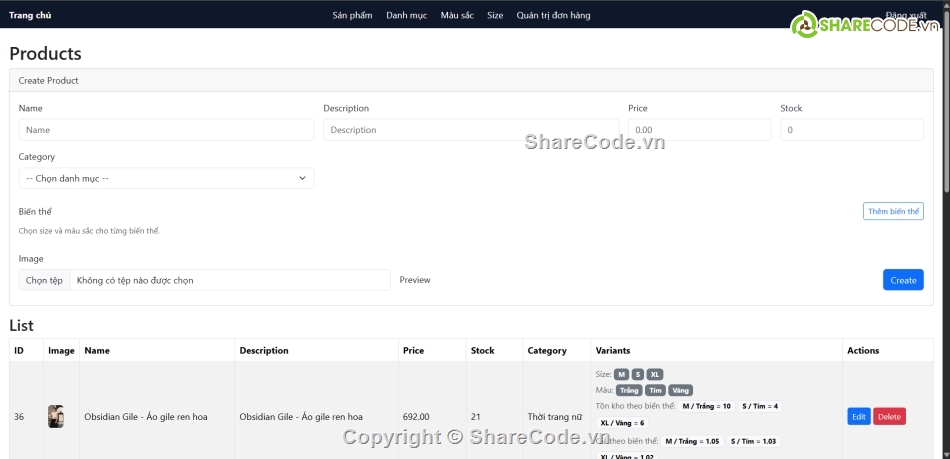Focus the Name input field
950x459 pixels.
167,130
